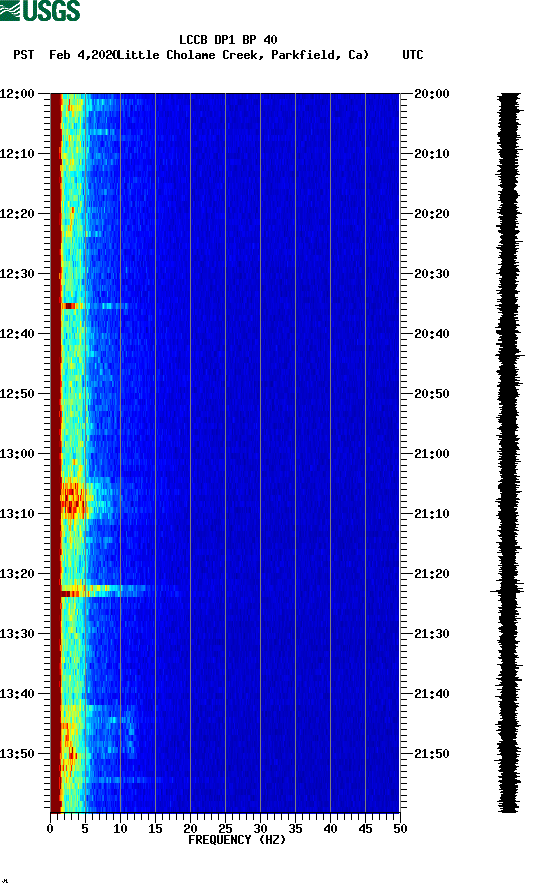
Task: Click the '13:40' PST time label
Action: [x=17, y=693]
